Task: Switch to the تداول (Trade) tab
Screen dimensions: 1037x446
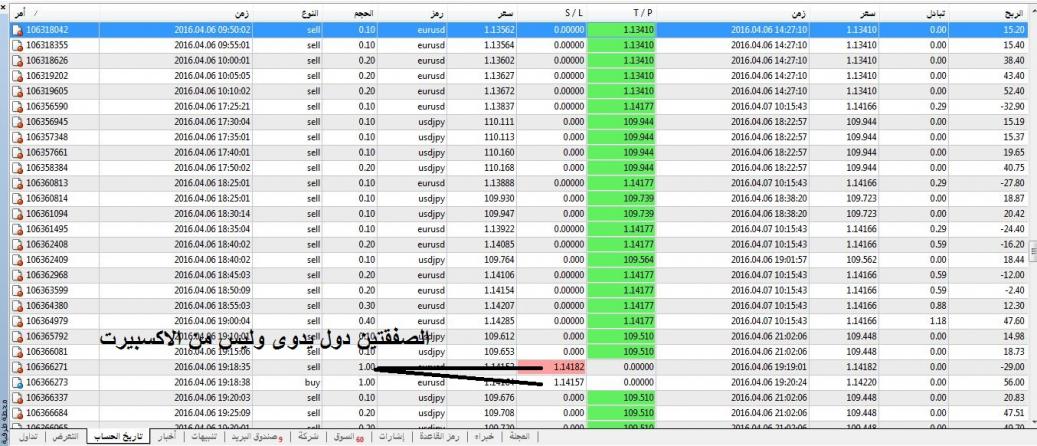Action: [29, 437]
